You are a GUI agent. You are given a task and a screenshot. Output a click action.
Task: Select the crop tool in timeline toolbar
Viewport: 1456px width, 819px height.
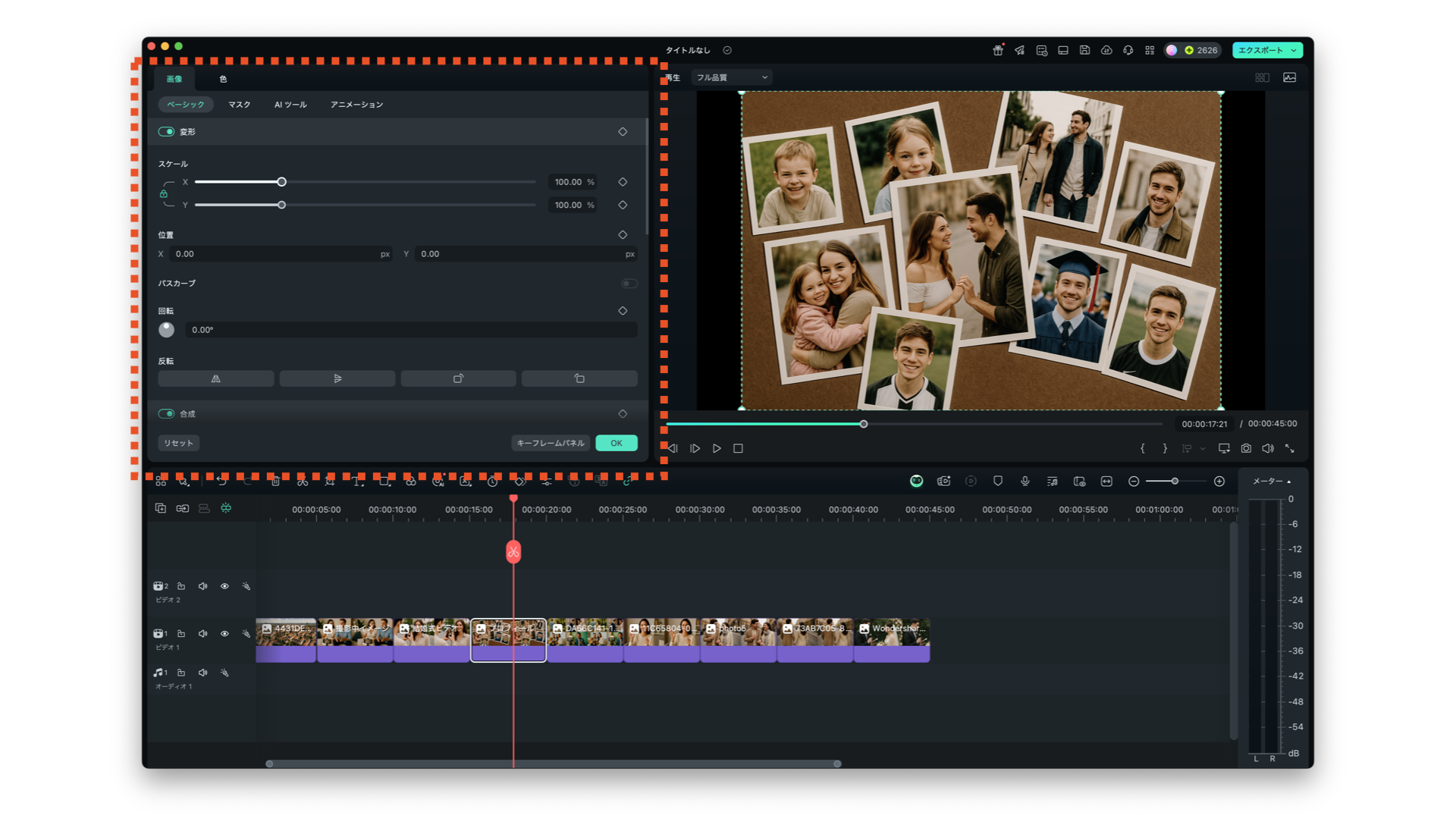tap(330, 482)
